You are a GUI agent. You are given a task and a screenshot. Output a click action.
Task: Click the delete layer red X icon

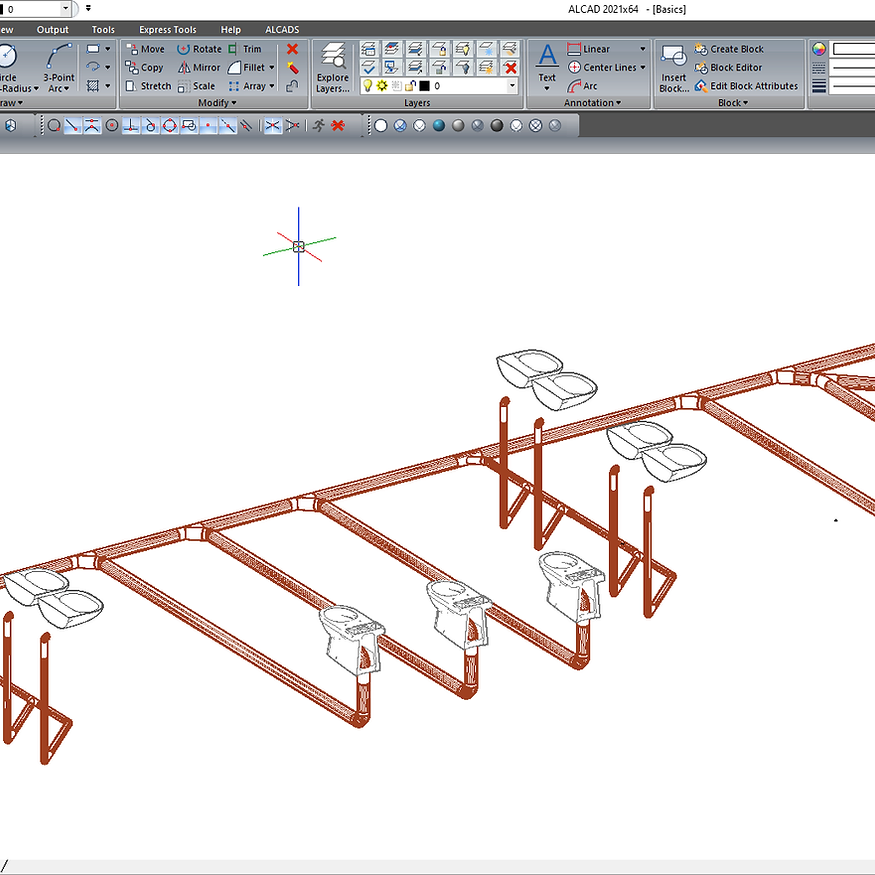pos(510,68)
